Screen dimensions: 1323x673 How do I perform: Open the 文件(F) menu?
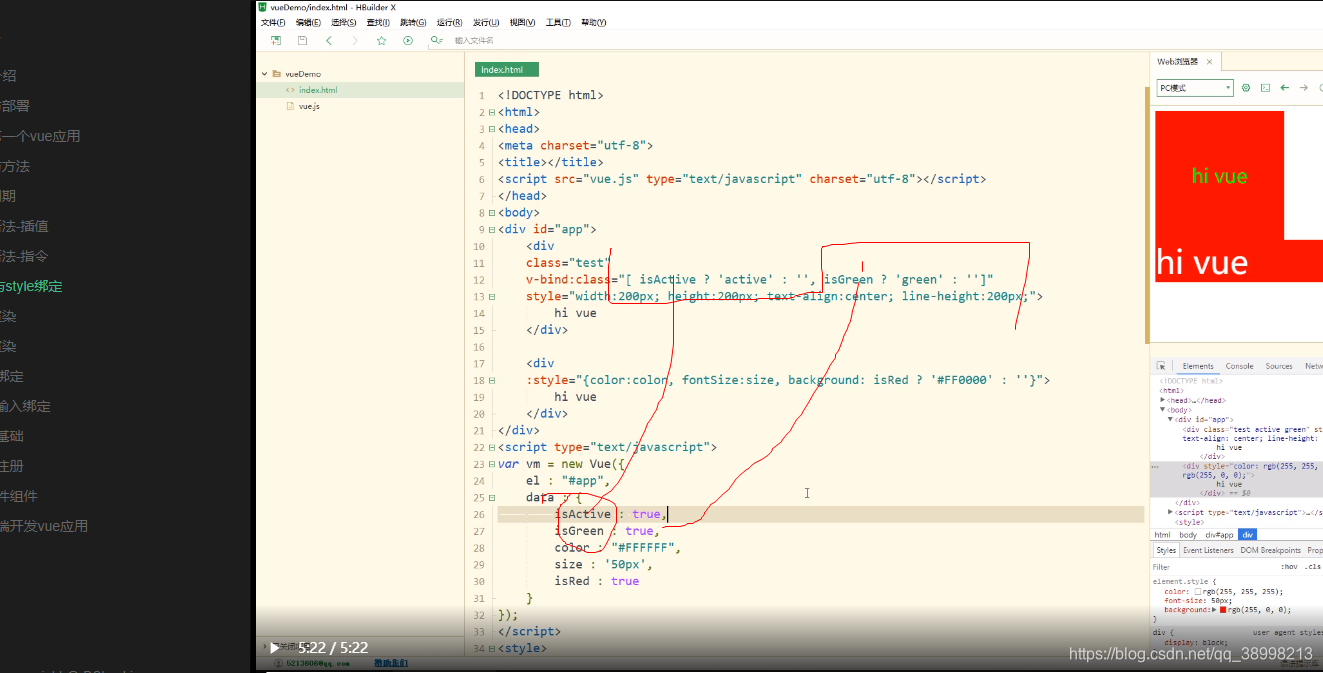coord(273,22)
